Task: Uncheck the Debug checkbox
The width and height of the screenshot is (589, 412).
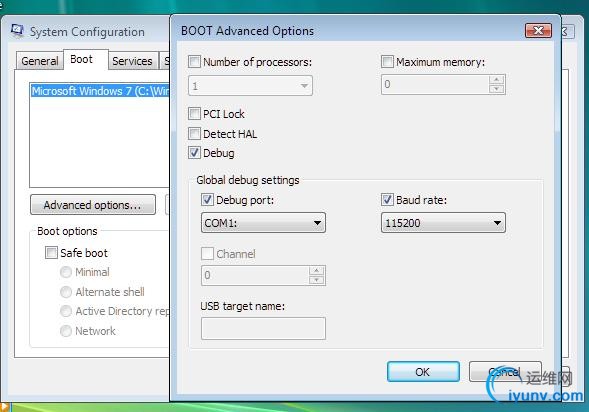Action: pos(194,153)
